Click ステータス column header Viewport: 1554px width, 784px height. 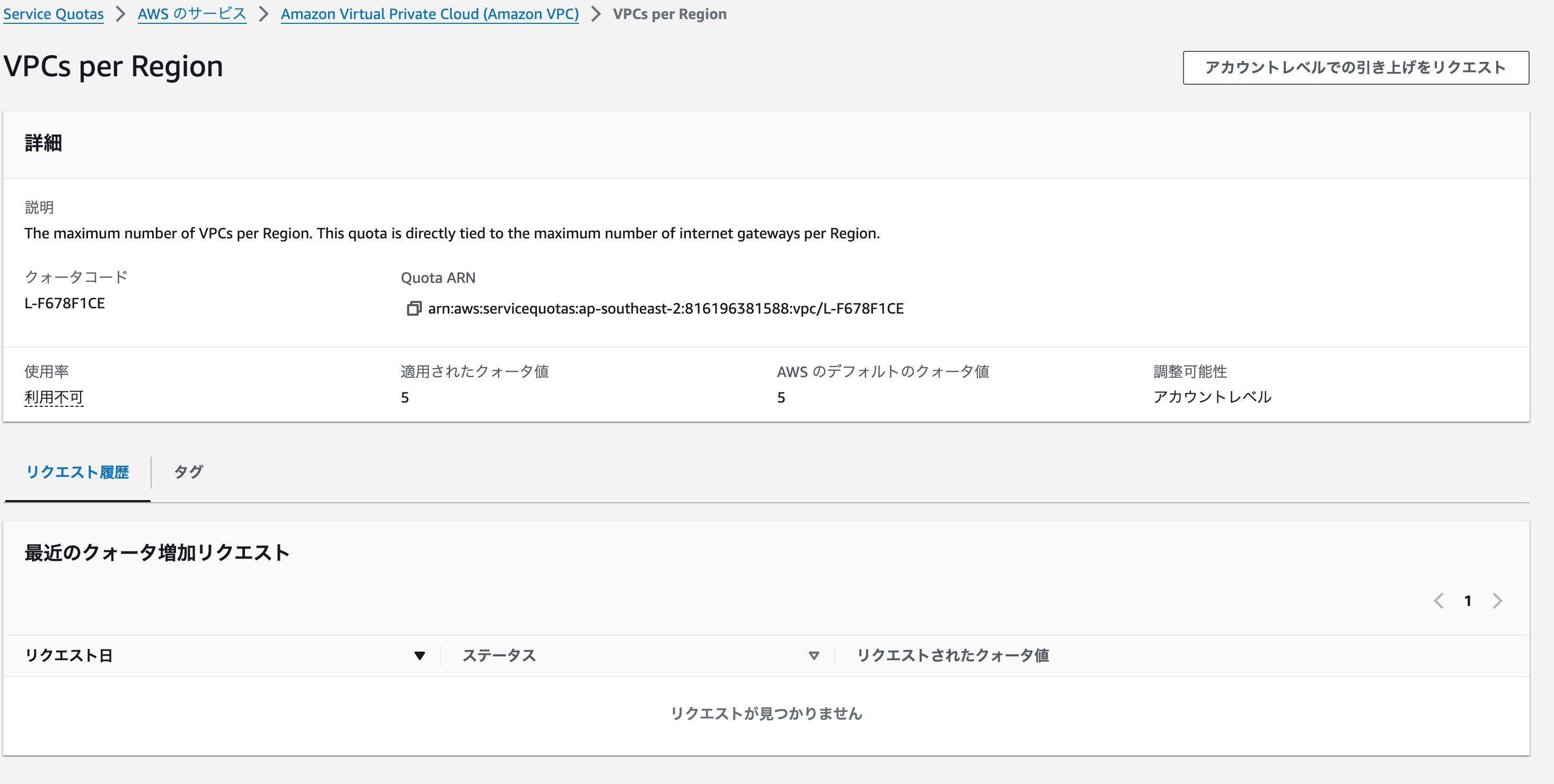pos(499,656)
